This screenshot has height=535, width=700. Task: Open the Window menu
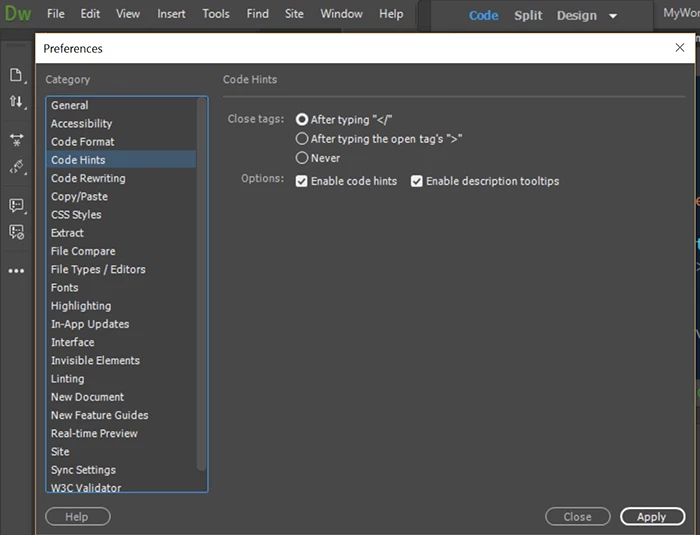[342, 14]
